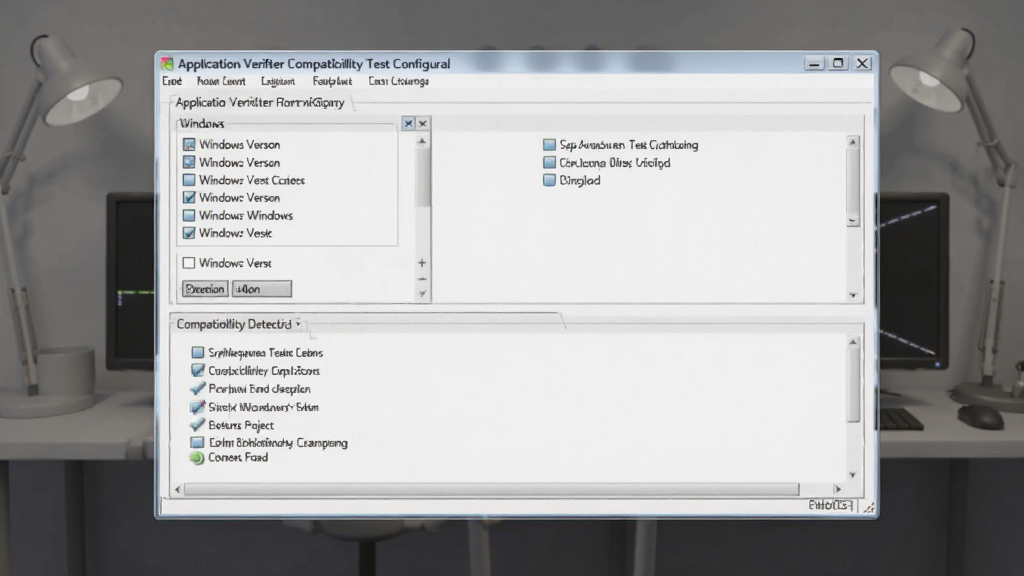
Task: Select the Porhud Bnd text row
Action: click(259, 389)
